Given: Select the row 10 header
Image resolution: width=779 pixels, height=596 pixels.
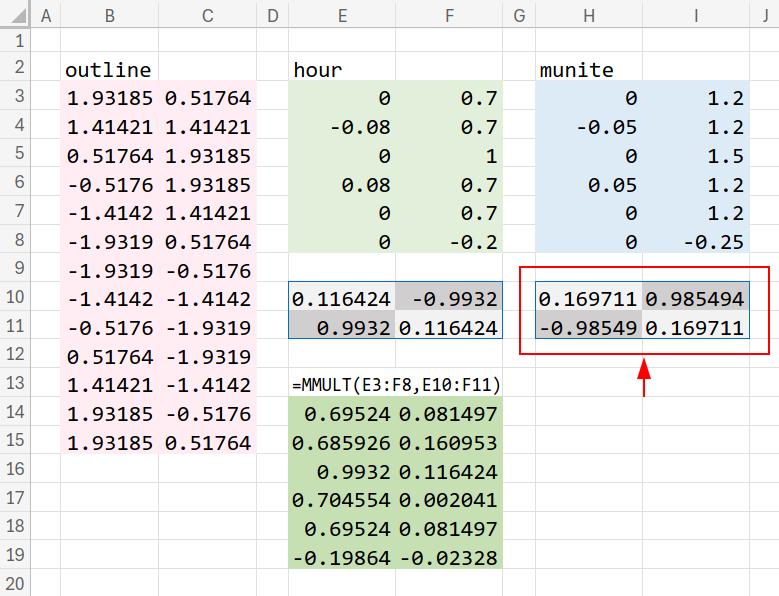Looking at the screenshot, I should pos(15,298).
